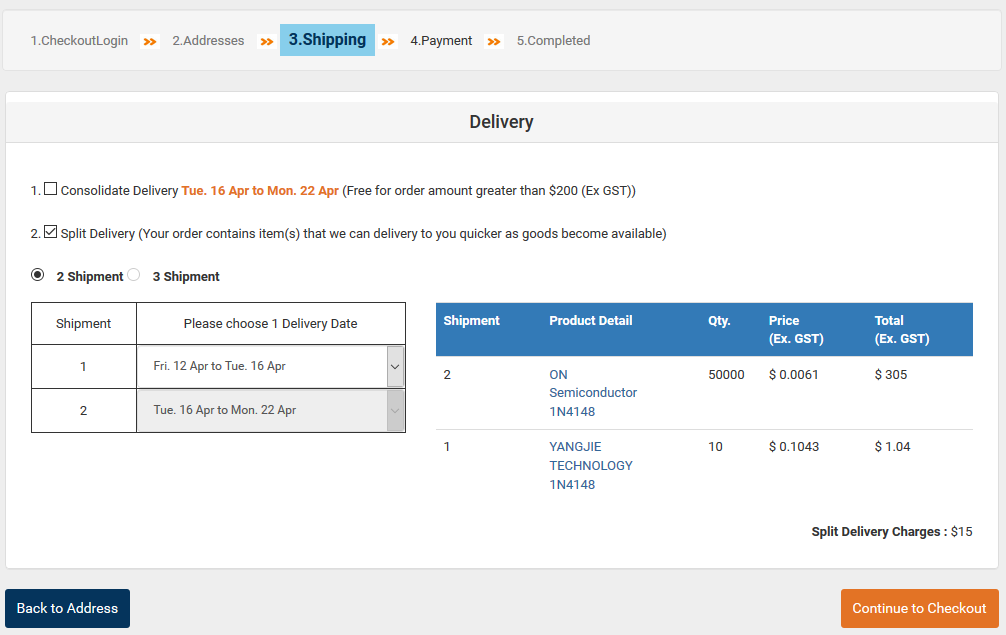Image resolution: width=1006 pixels, height=635 pixels.
Task: Select the 3 Shipment radio button
Action: [133, 274]
